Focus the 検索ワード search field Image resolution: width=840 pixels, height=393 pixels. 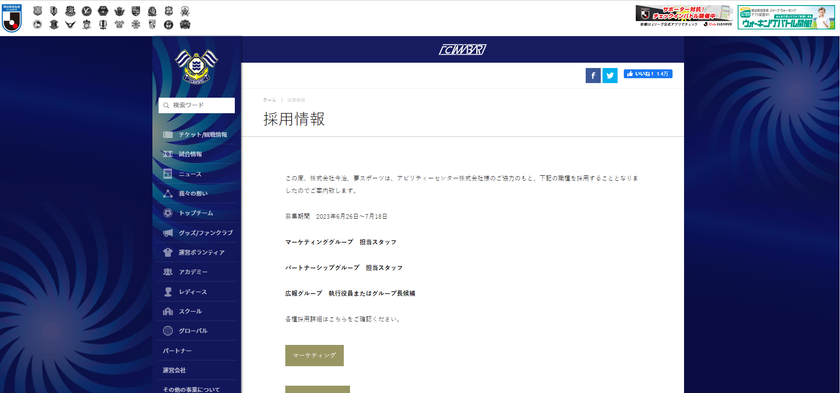coord(197,105)
